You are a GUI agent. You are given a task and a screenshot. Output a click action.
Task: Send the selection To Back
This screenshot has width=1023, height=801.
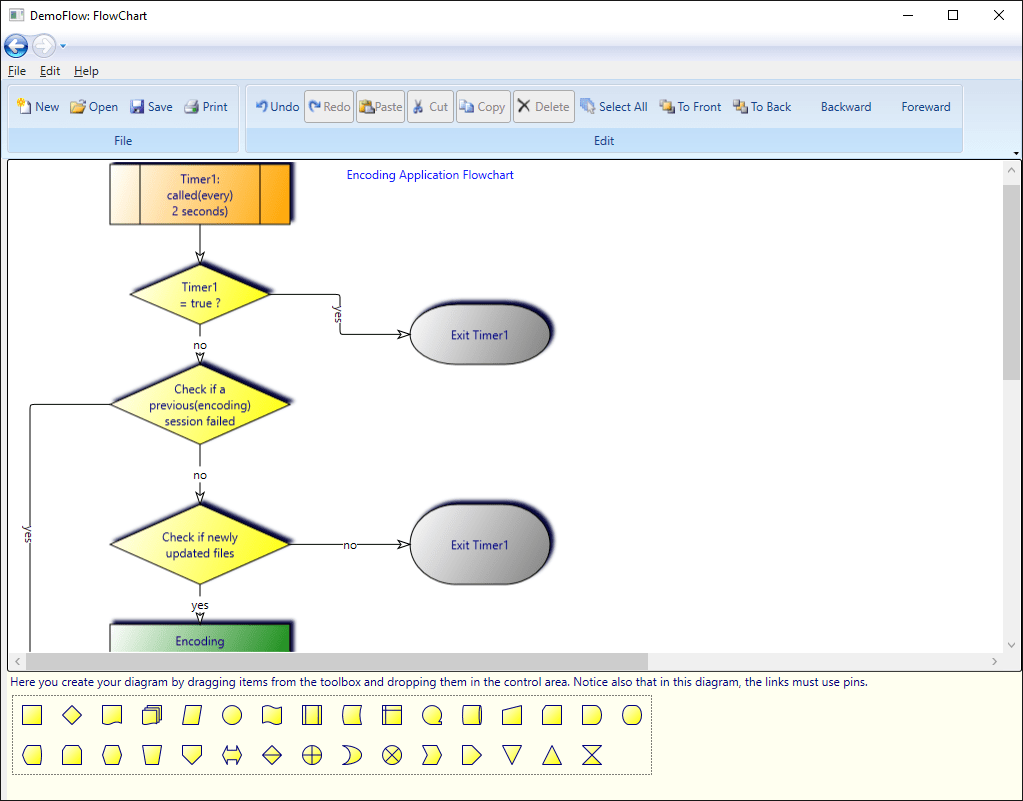click(x=760, y=106)
